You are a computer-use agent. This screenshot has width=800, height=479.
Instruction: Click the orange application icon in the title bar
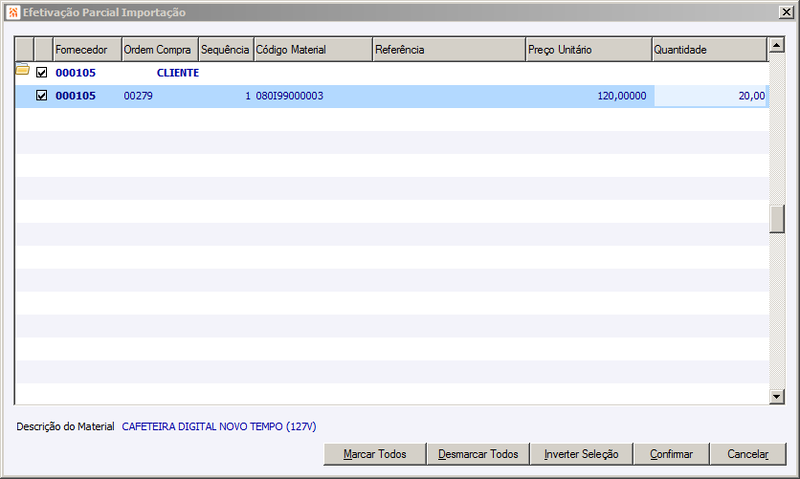click(13, 12)
